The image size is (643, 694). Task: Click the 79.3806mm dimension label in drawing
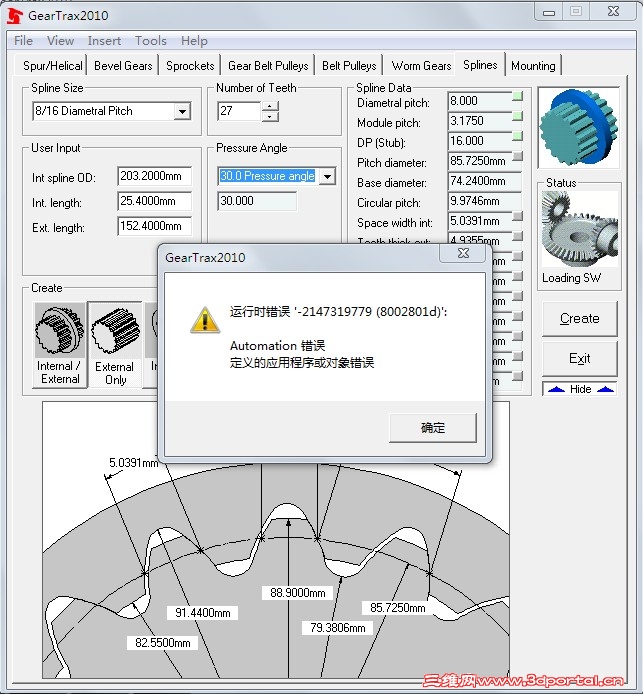pos(337,628)
